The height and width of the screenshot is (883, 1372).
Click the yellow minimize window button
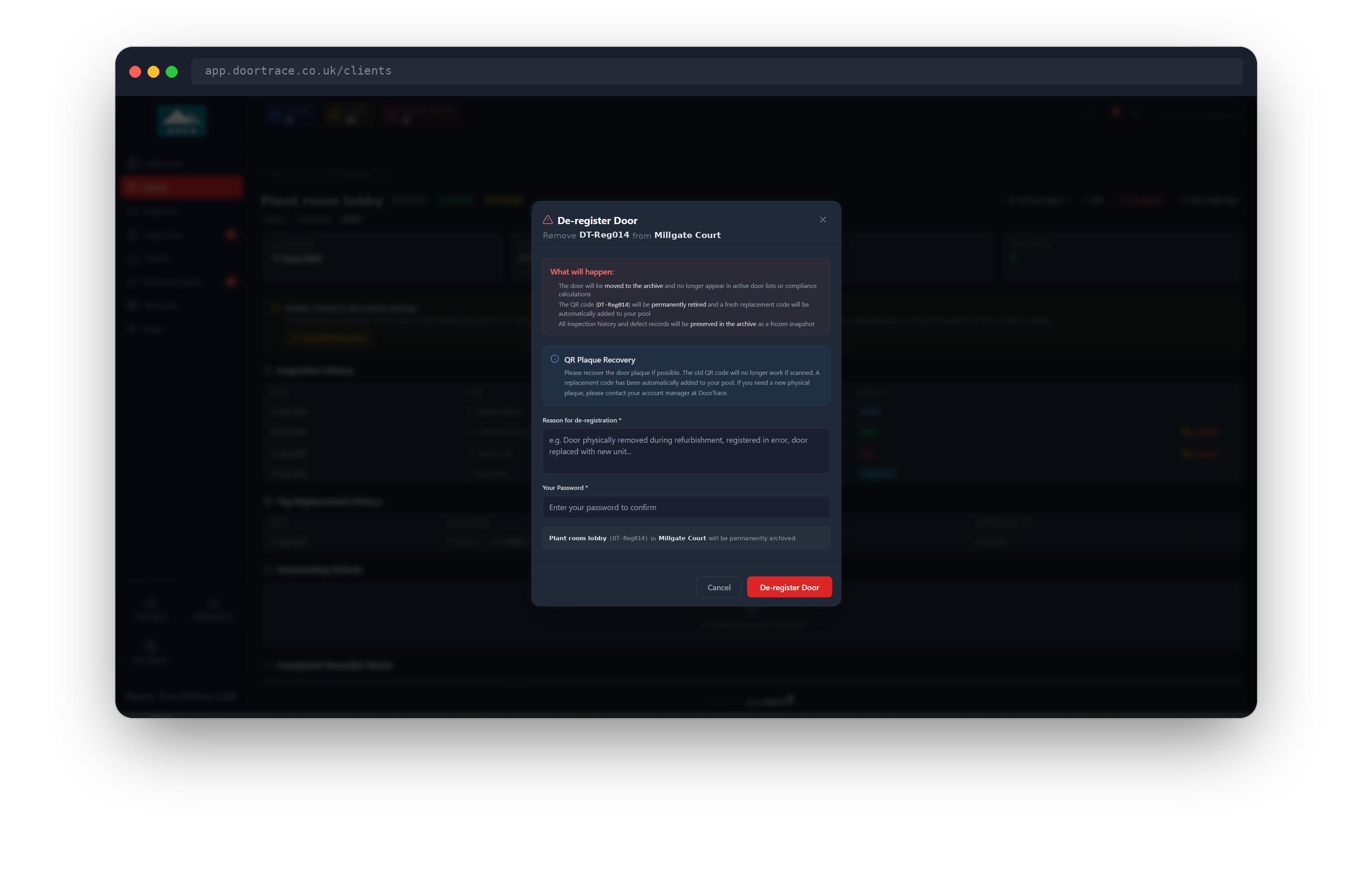tap(153, 72)
